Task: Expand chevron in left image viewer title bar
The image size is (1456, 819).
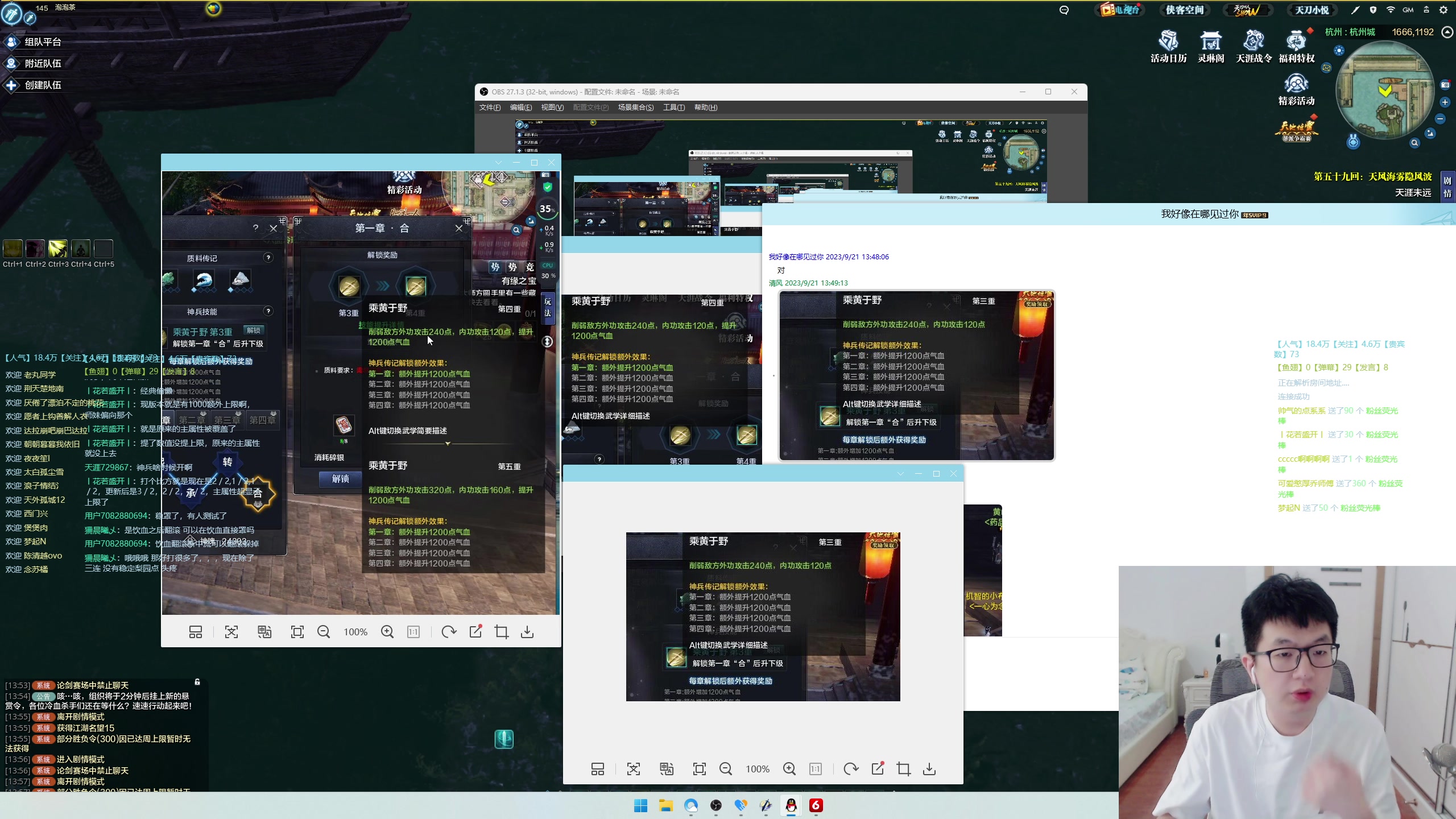Action: pos(499,163)
